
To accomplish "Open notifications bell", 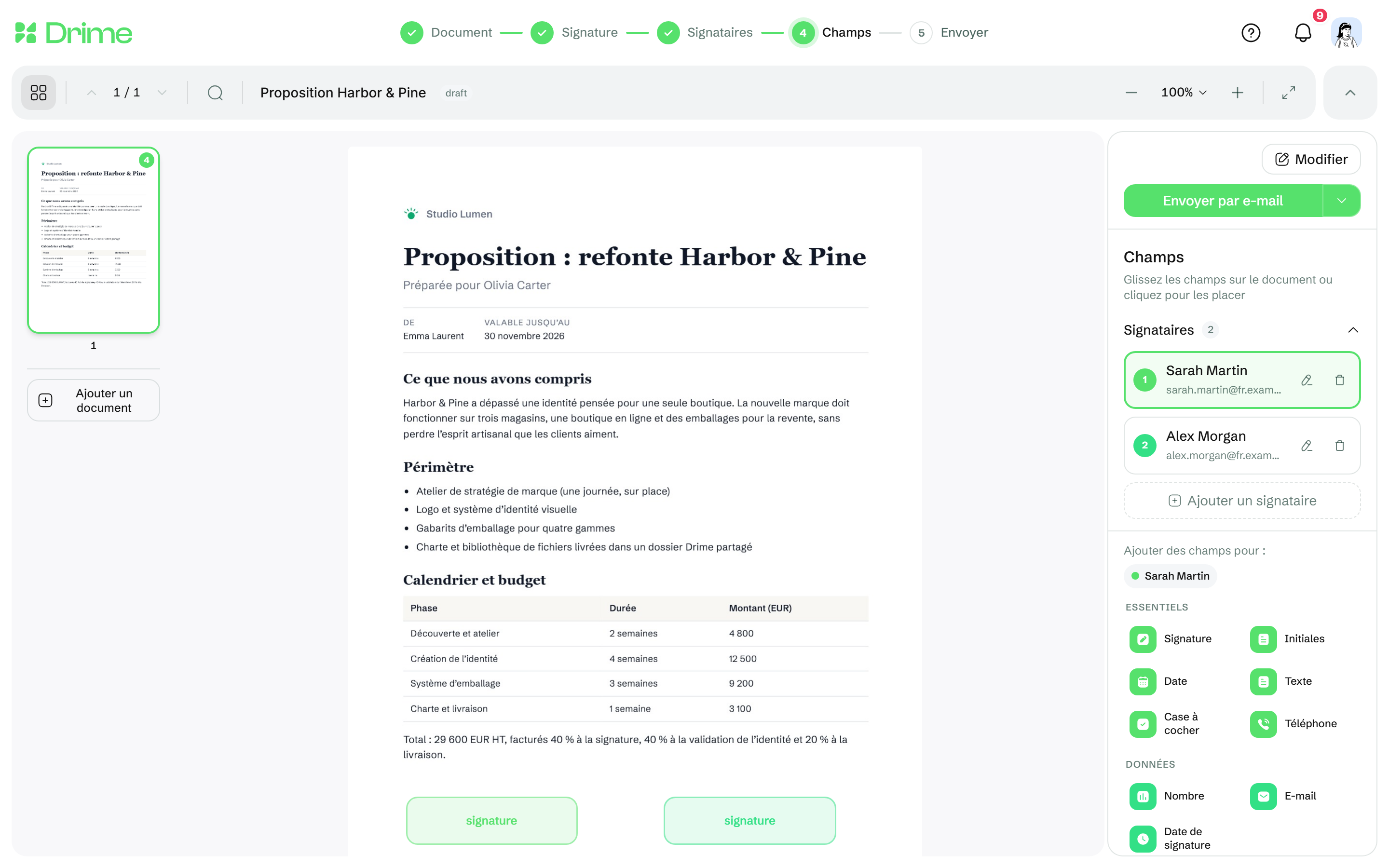I will 1302,33.
